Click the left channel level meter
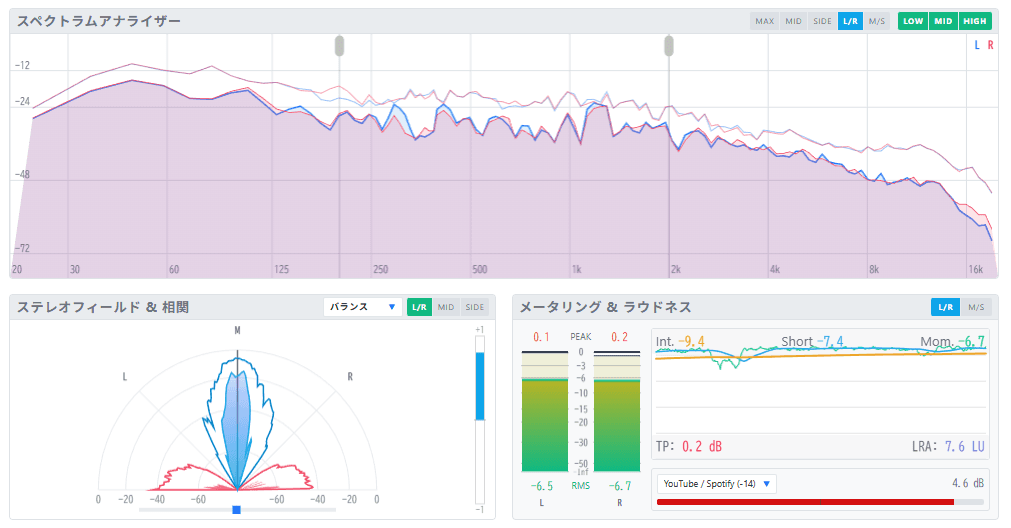Image resolution: width=1011 pixels, height=528 pixels. [545, 411]
